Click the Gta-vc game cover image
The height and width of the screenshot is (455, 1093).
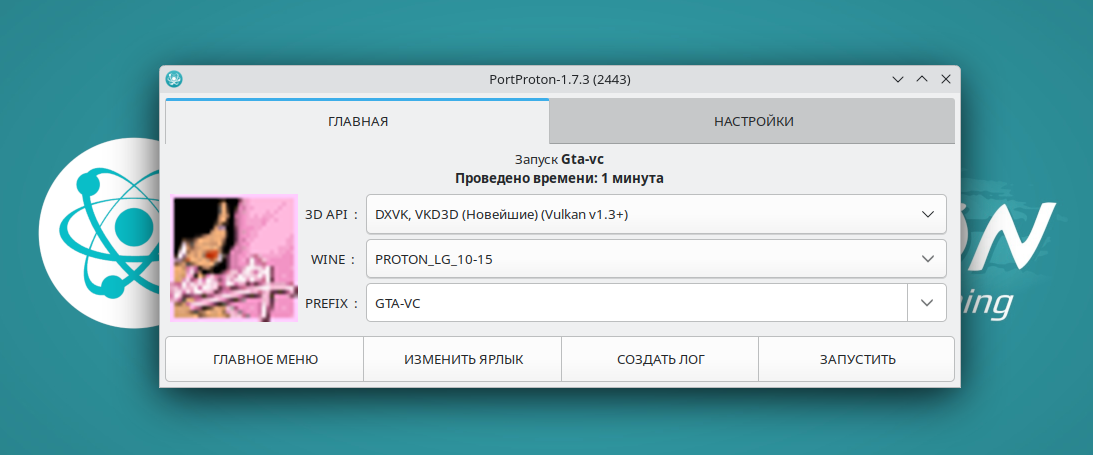(234, 258)
